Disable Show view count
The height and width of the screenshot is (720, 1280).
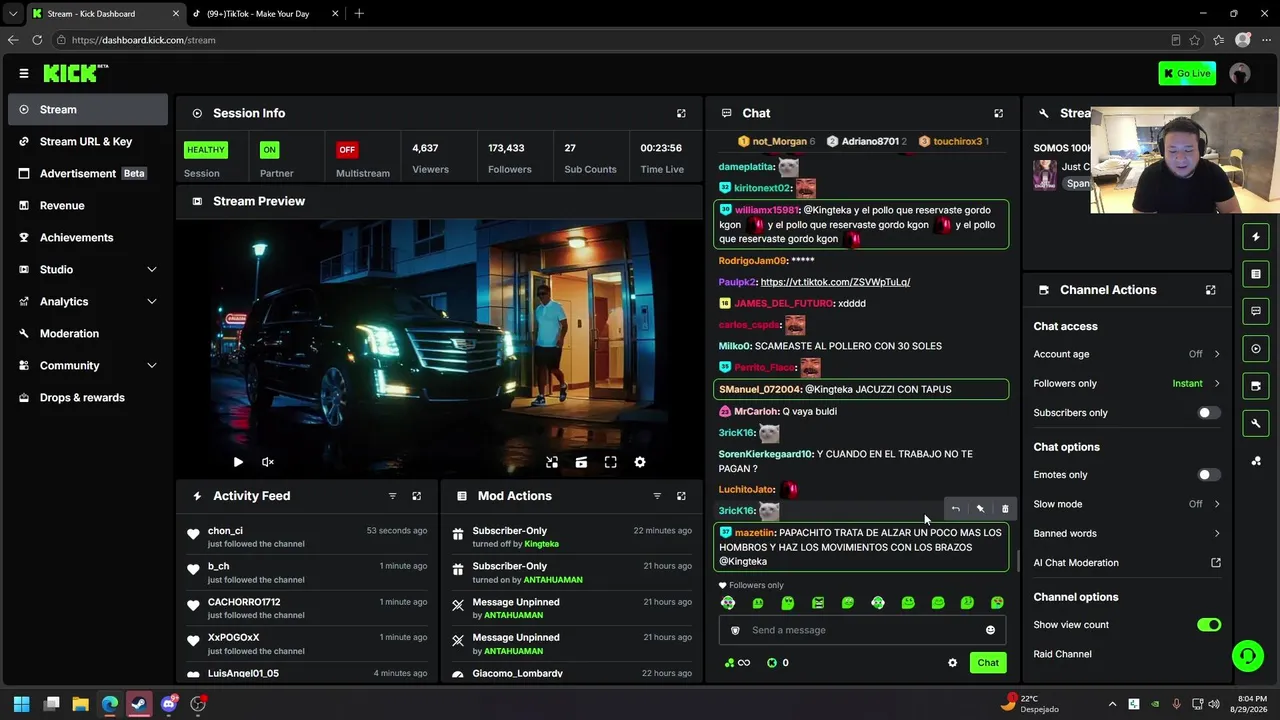point(1209,625)
